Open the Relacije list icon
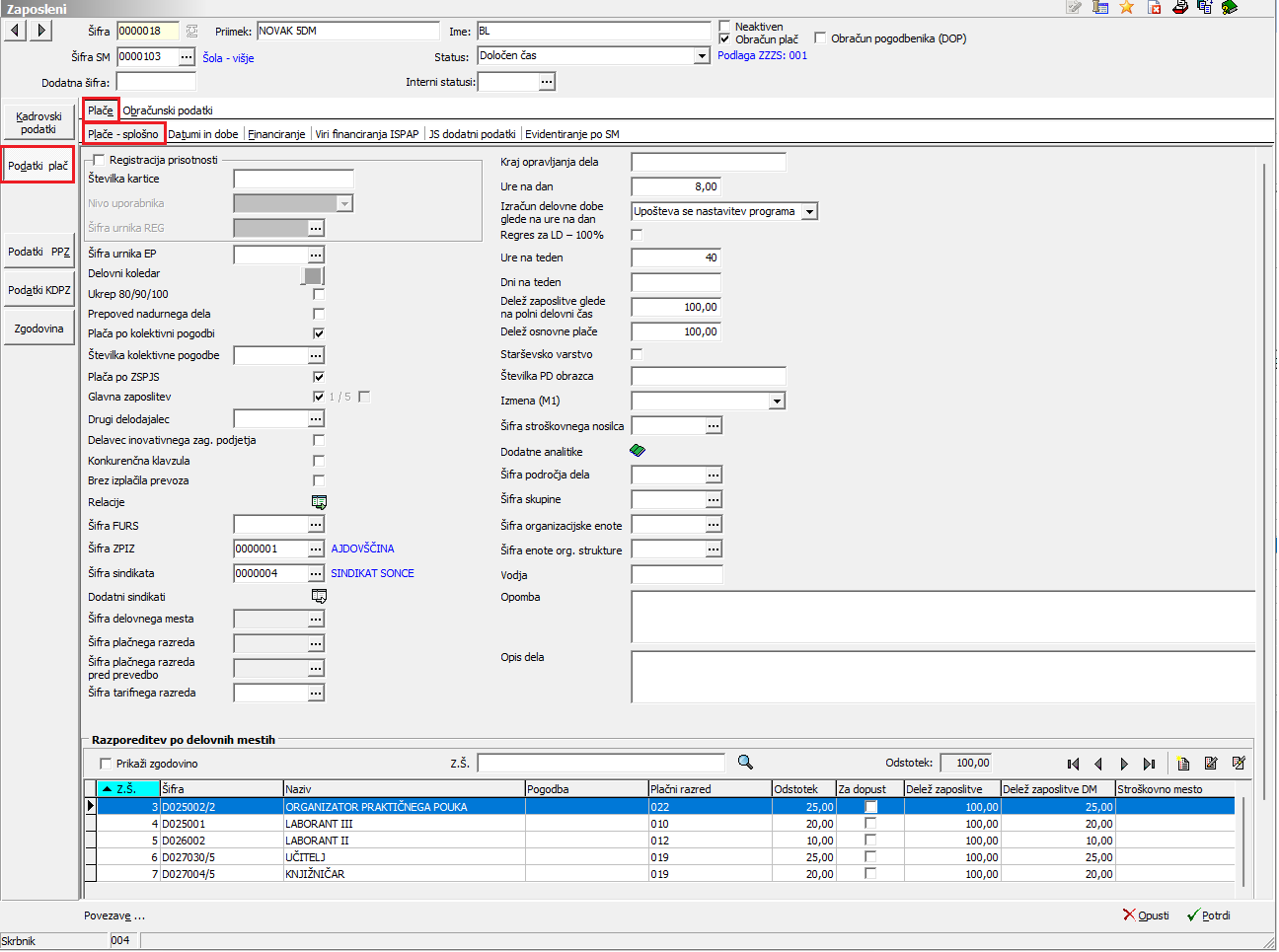1279x952 pixels. pyautogui.click(x=319, y=502)
